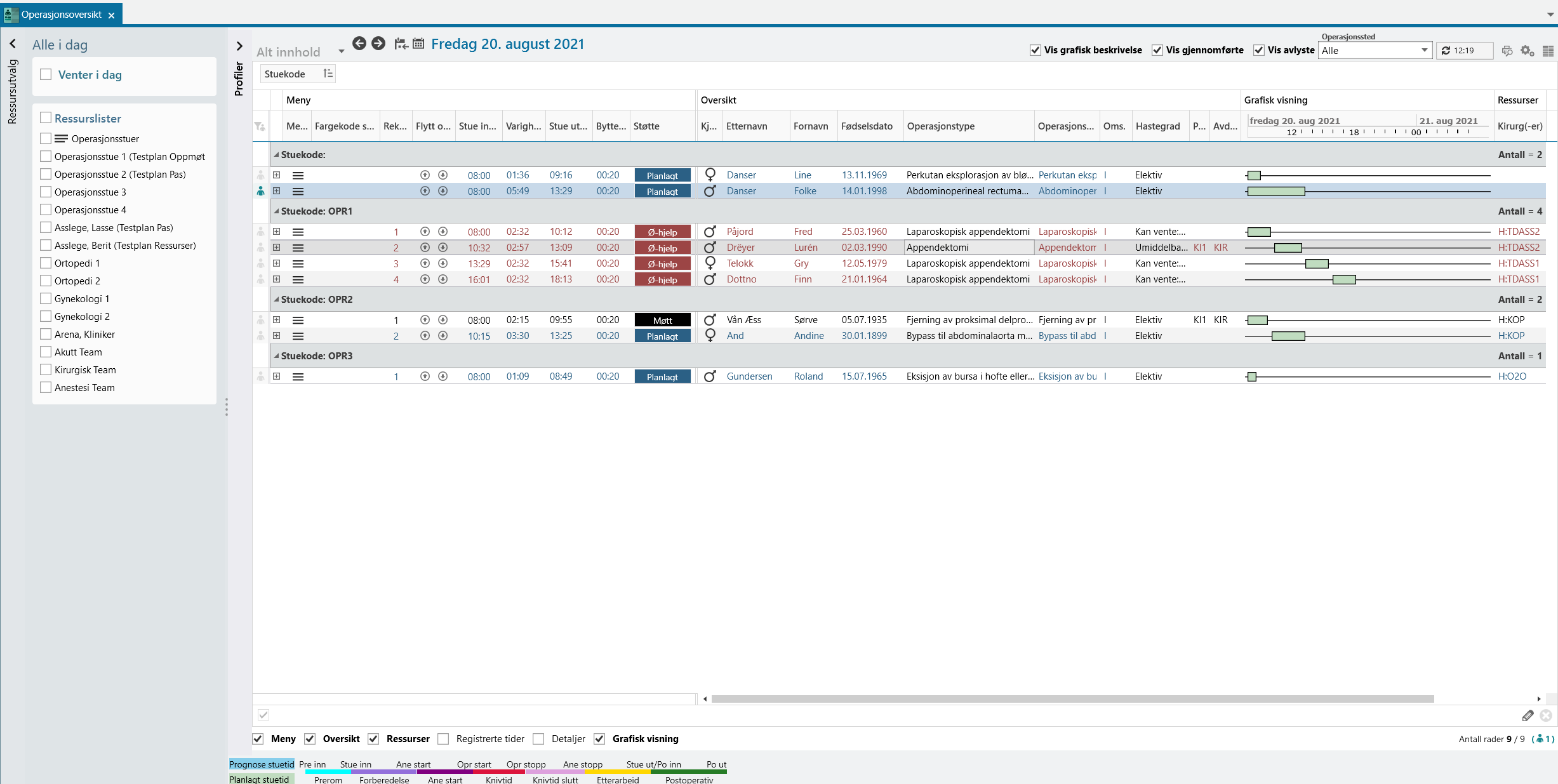
Task: Click the print preview icon
Action: (x=1507, y=51)
